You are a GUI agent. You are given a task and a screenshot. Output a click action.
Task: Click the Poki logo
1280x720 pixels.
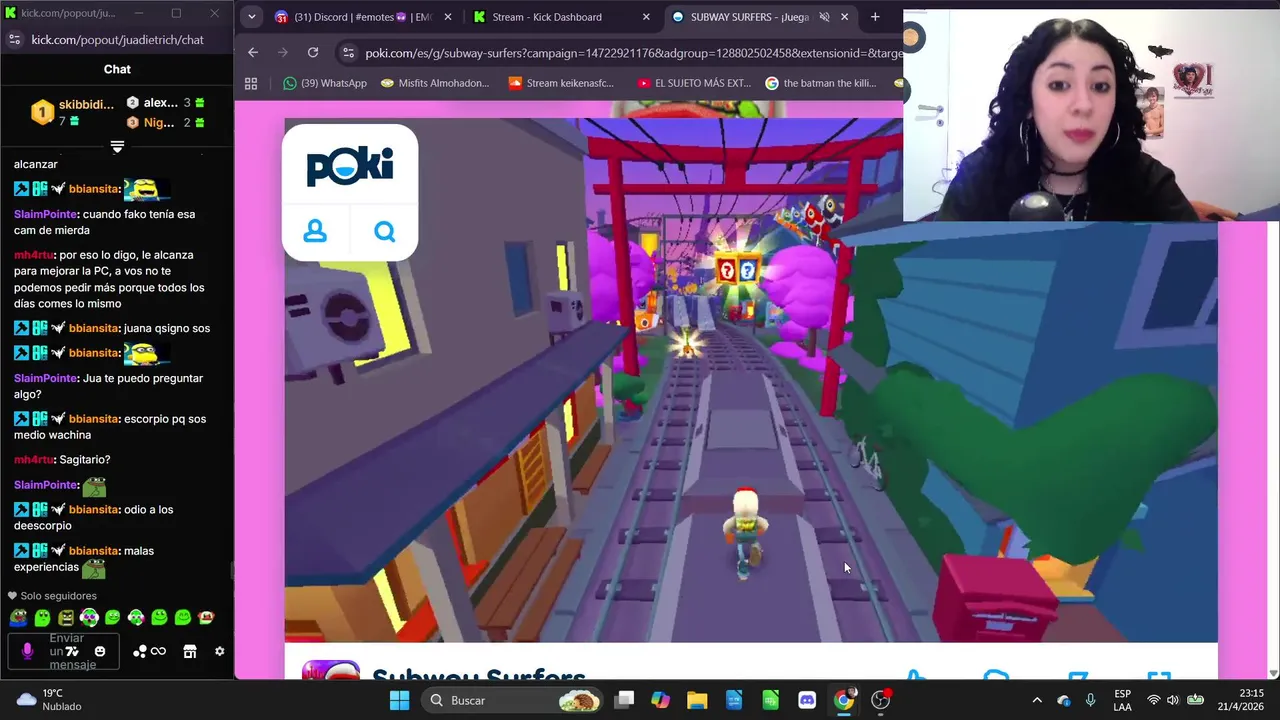pyautogui.click(x=350, y=166)
